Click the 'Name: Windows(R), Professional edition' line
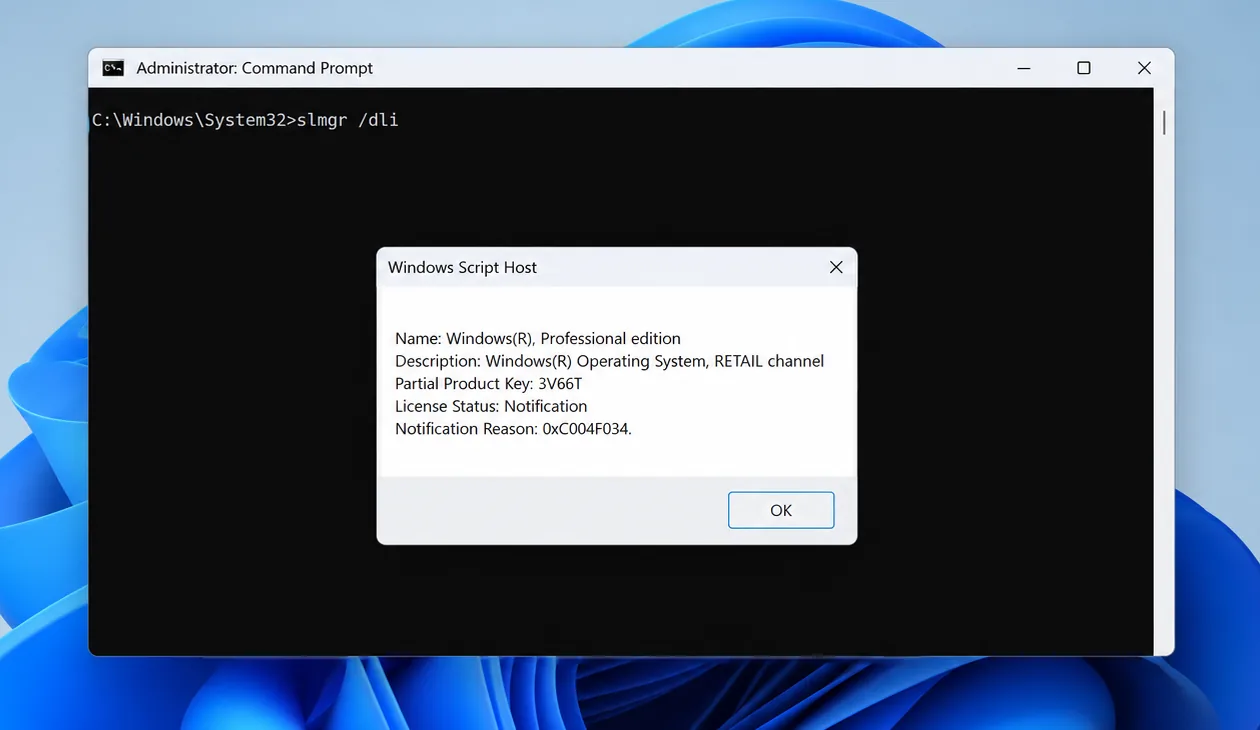 [x=538, y=338]
